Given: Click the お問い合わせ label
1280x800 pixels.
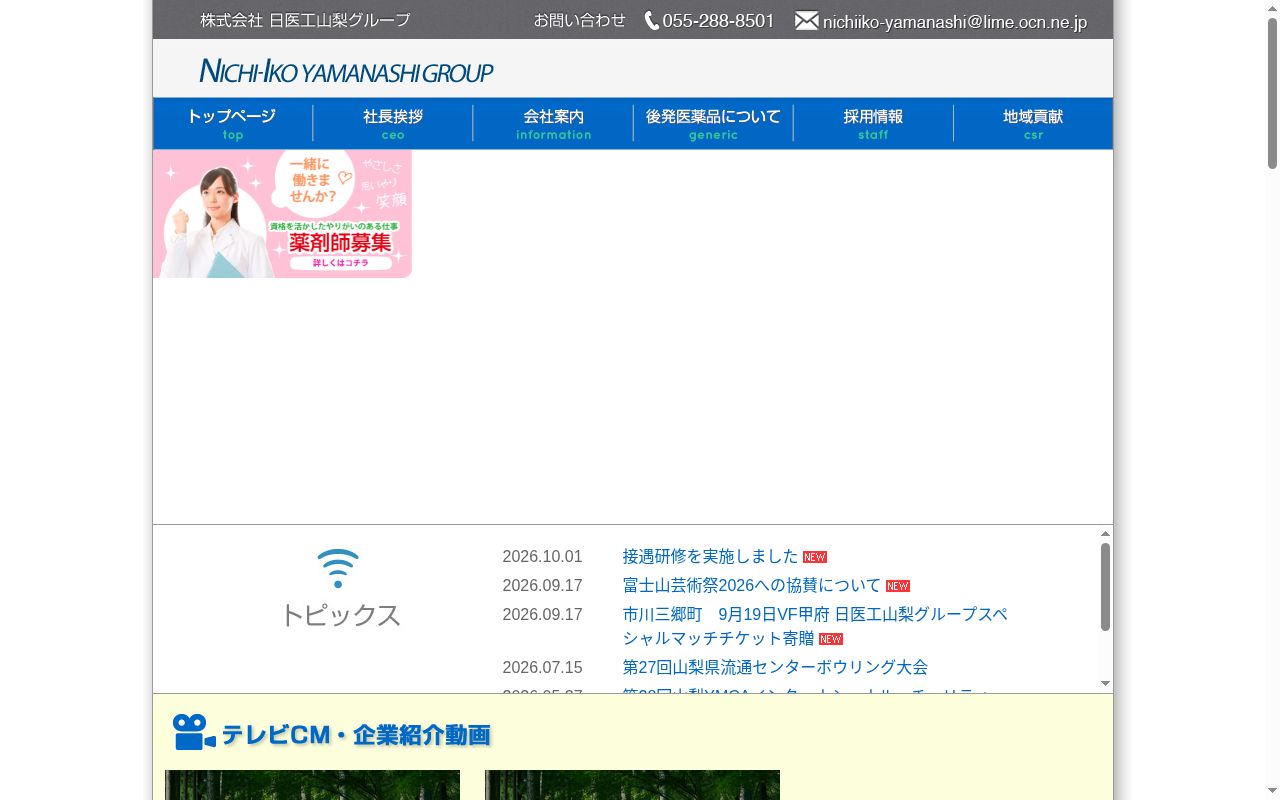Looking at the screenshot, I should coord(579,20).
